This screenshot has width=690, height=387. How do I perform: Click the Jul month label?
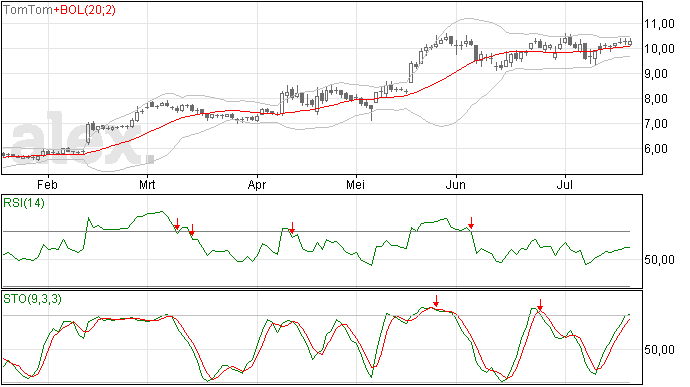click(565, 184)
